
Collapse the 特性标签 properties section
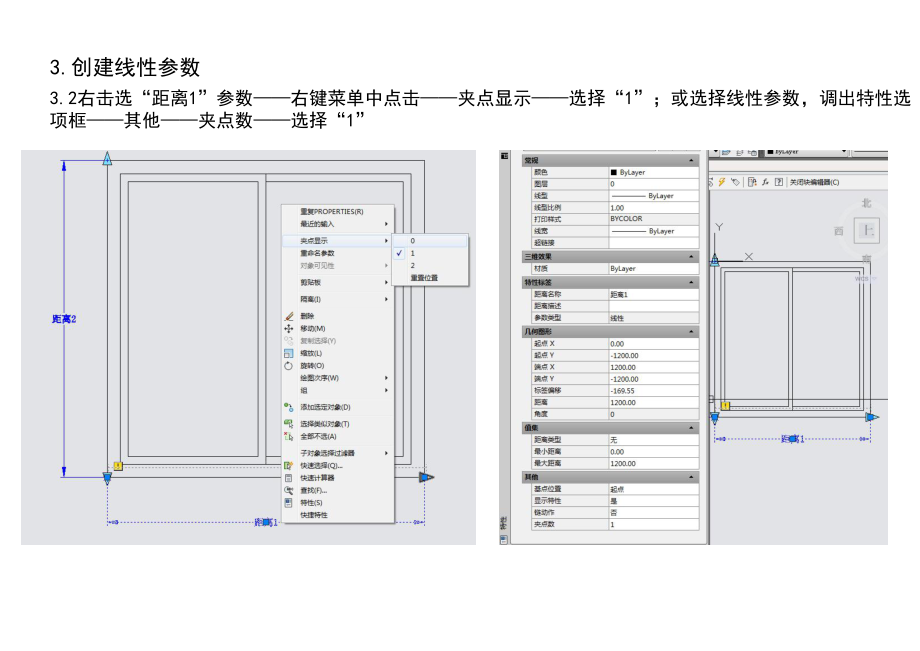(691, 282)
